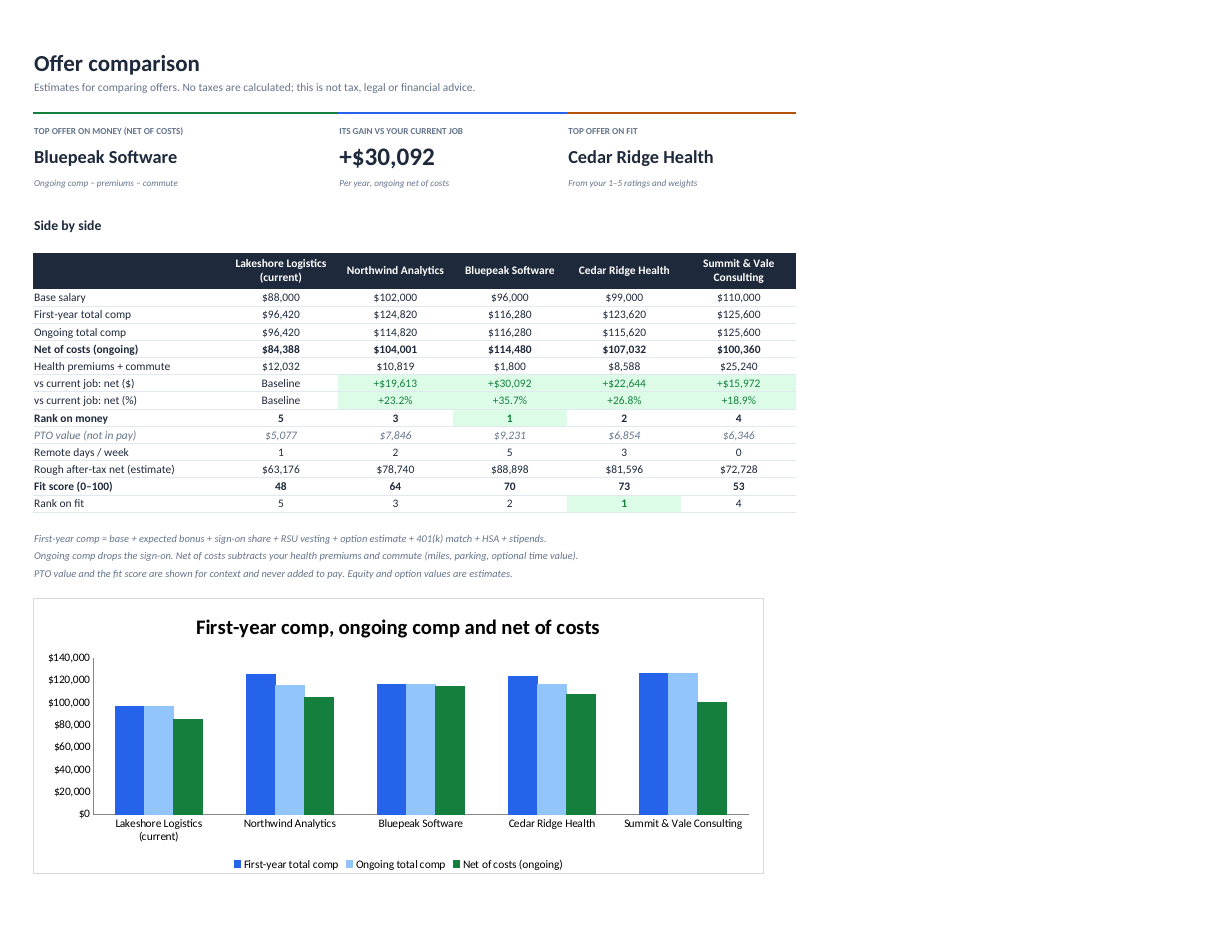Click the '+$19,613' green gain cell

tap(395, 383)
